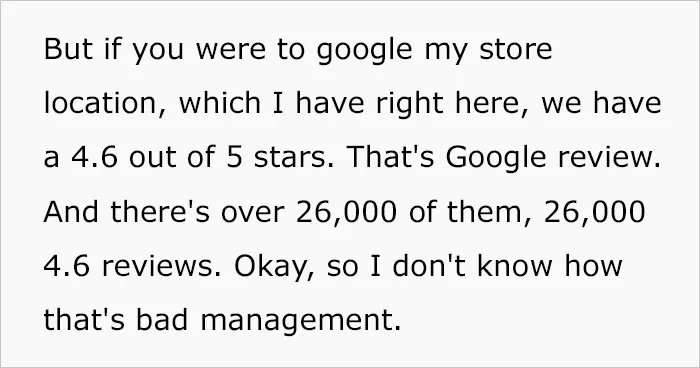Click the word "there's" after "And"

[x=160, y=211]
